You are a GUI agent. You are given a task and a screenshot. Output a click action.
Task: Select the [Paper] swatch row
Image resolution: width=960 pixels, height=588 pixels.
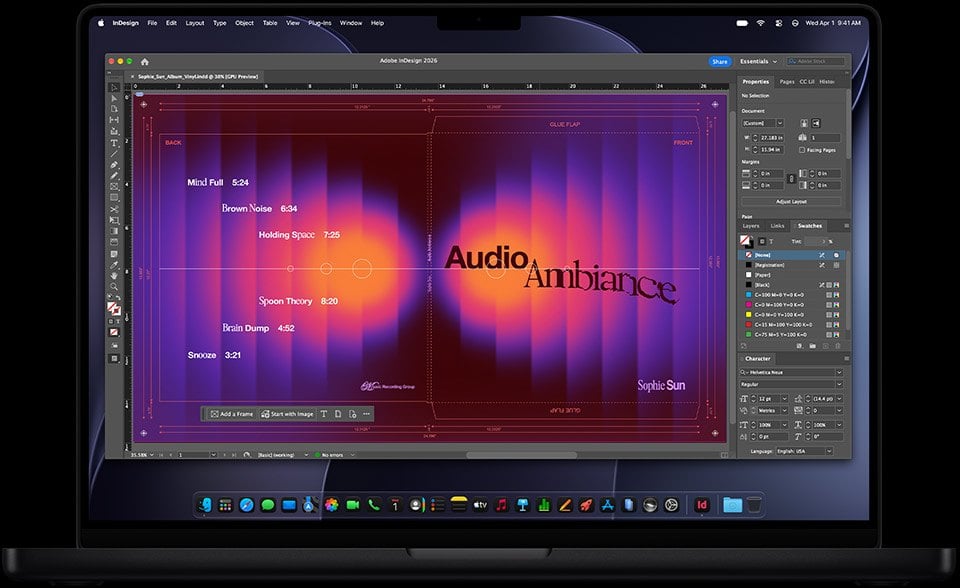click(792, 275)
